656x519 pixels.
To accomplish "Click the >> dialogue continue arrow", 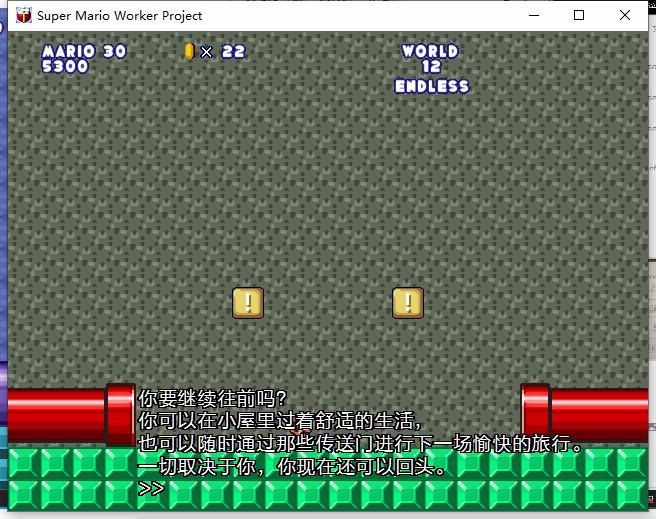I will tap(151, 488).
